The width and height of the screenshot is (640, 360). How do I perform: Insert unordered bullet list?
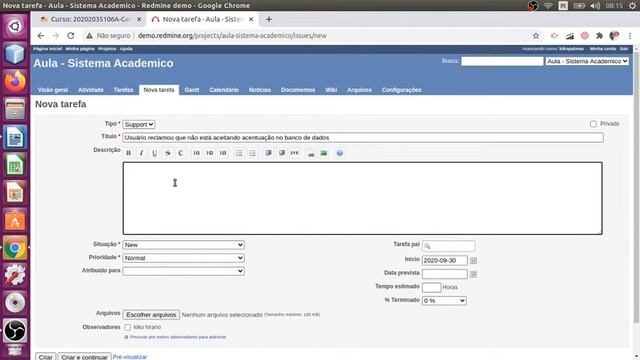[239, 153]
